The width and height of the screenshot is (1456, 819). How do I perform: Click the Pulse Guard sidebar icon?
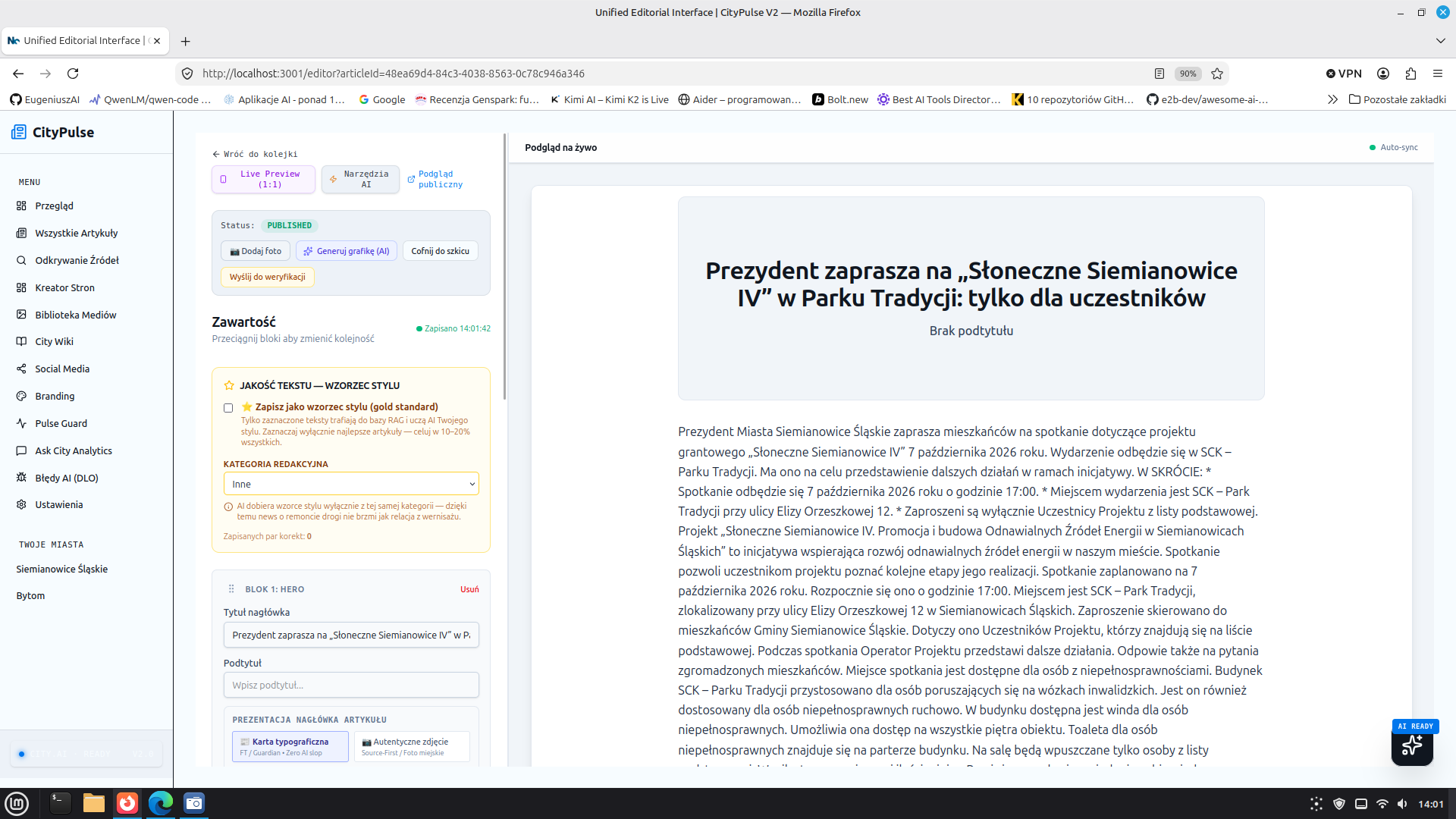[21, 423]
